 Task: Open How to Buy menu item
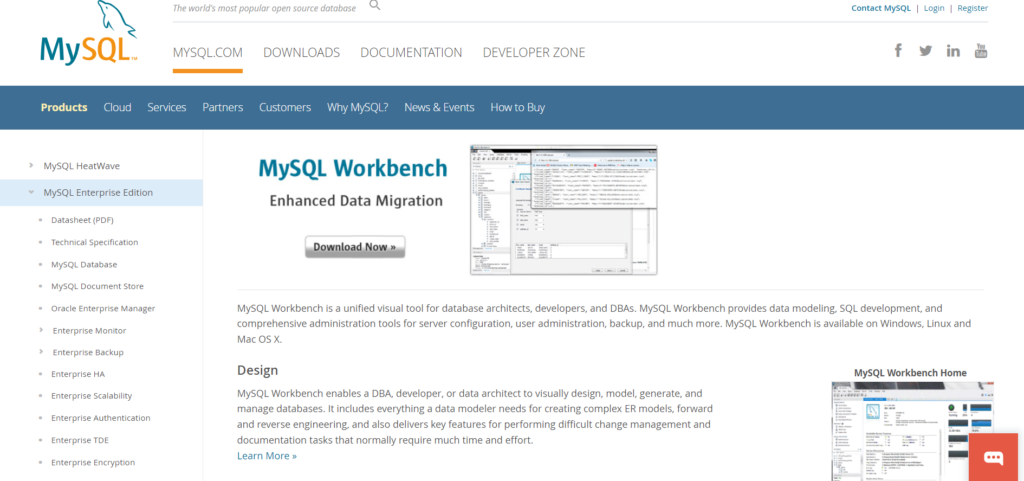tap(518, 107)
